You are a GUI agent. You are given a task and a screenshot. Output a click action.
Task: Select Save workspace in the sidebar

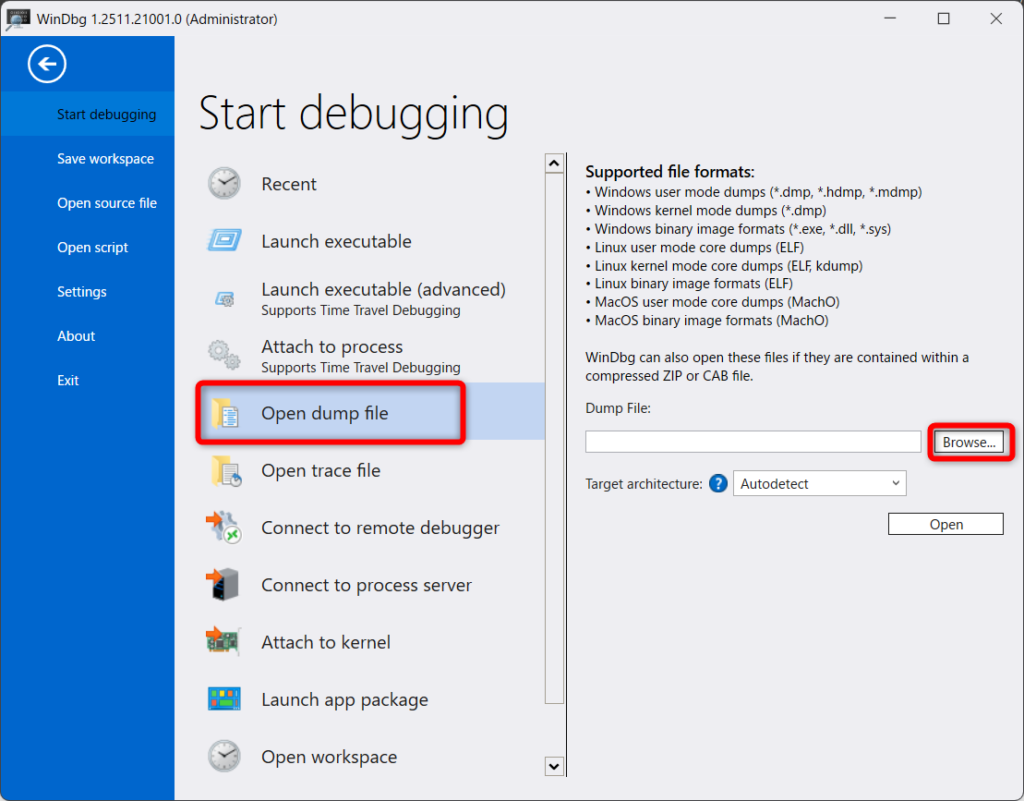click(105, 159)
